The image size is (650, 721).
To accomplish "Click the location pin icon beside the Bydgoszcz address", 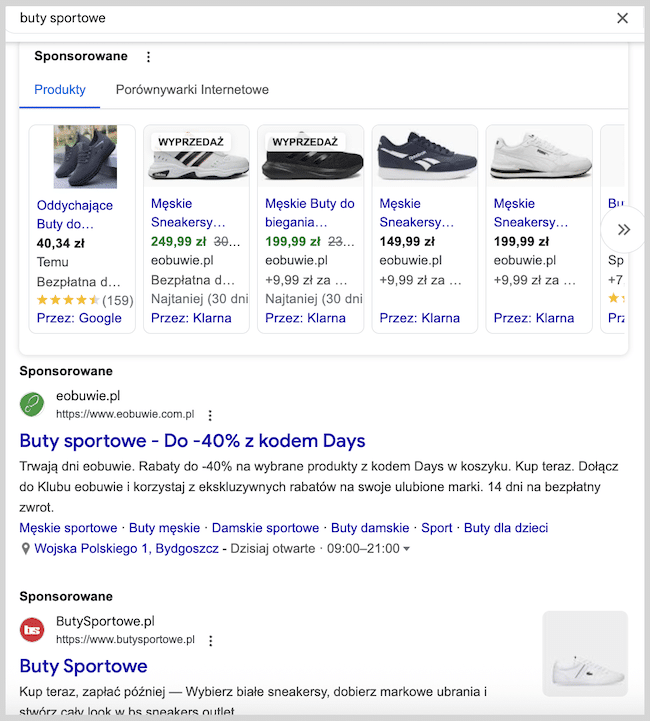I will click(x=26, y=549).
